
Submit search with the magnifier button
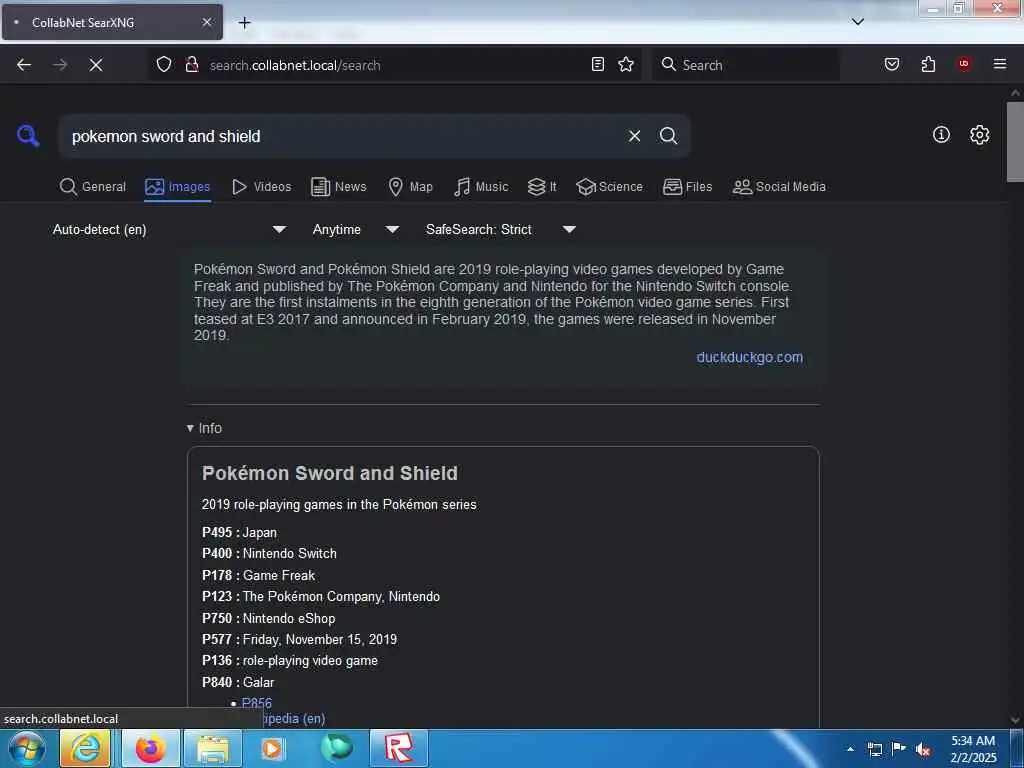pos(669,136)
